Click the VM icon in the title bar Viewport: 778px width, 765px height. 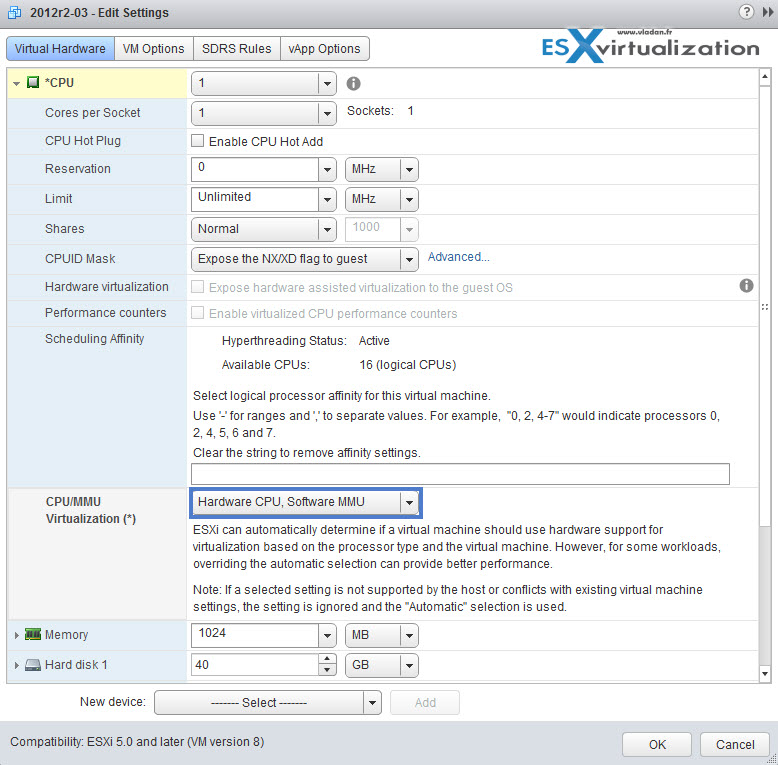click(15, 12)
